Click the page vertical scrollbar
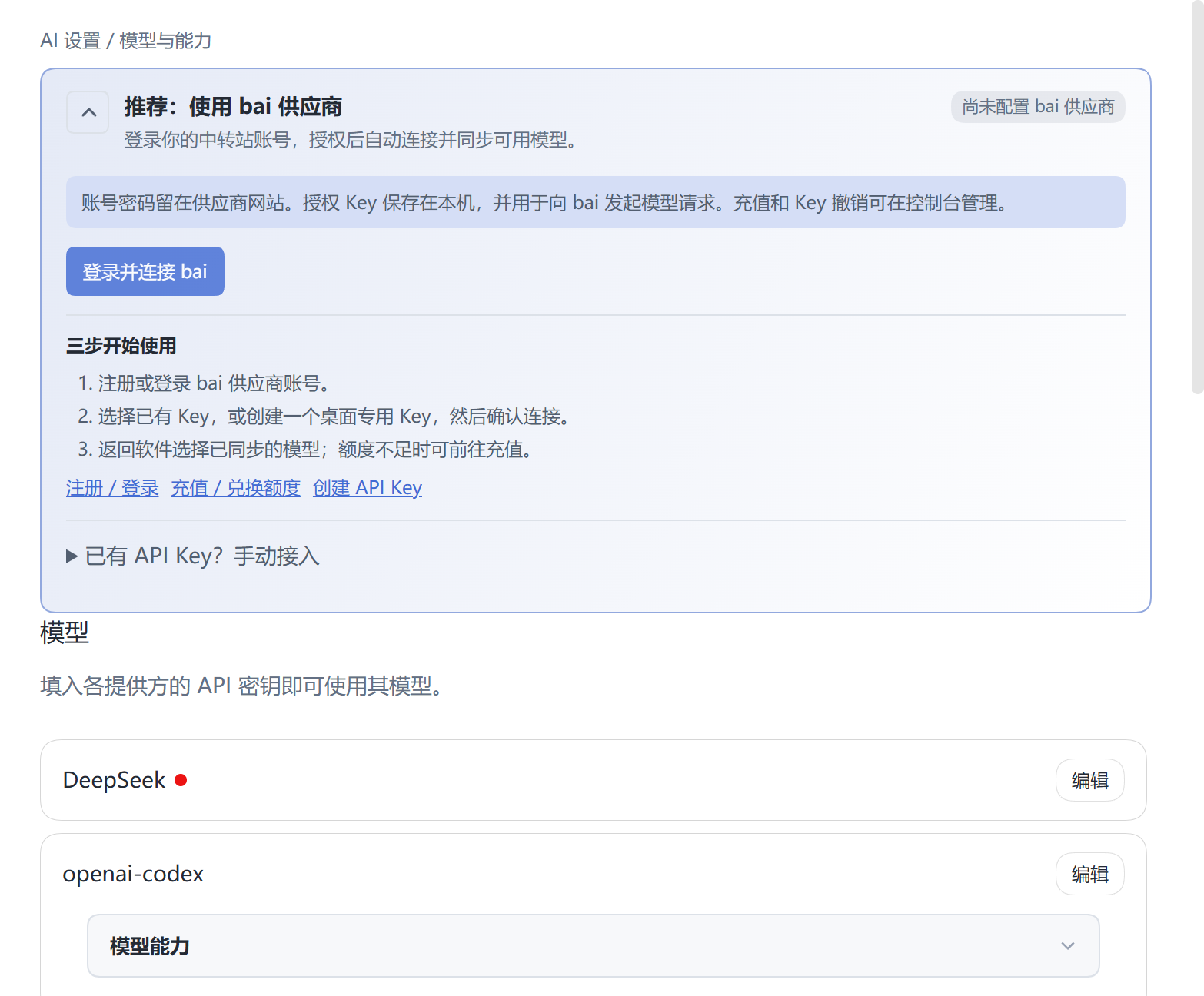 1197,197
